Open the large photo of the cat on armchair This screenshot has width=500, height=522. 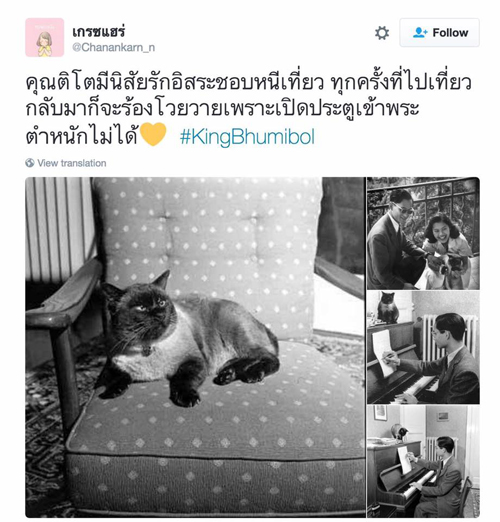(195, 347)
